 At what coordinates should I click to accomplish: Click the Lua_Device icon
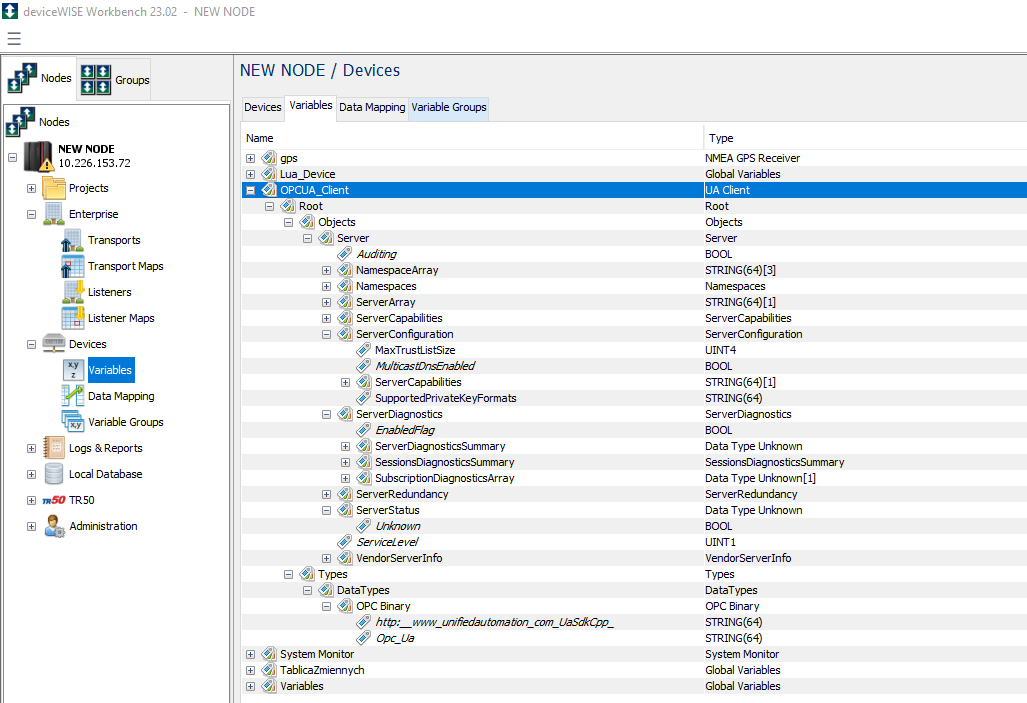pos(269,174)
